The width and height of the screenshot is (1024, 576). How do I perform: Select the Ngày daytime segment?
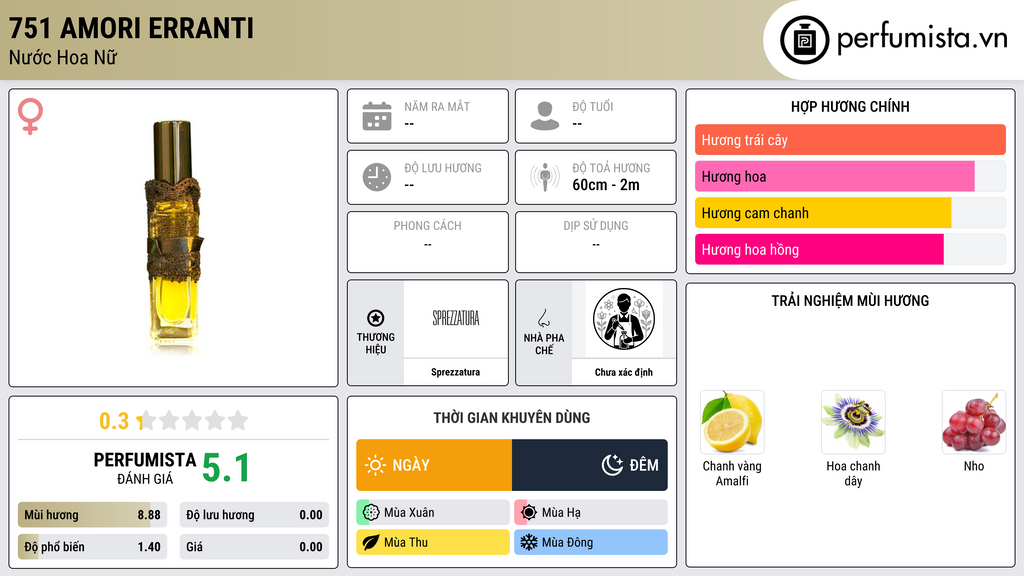click(434, 465)
